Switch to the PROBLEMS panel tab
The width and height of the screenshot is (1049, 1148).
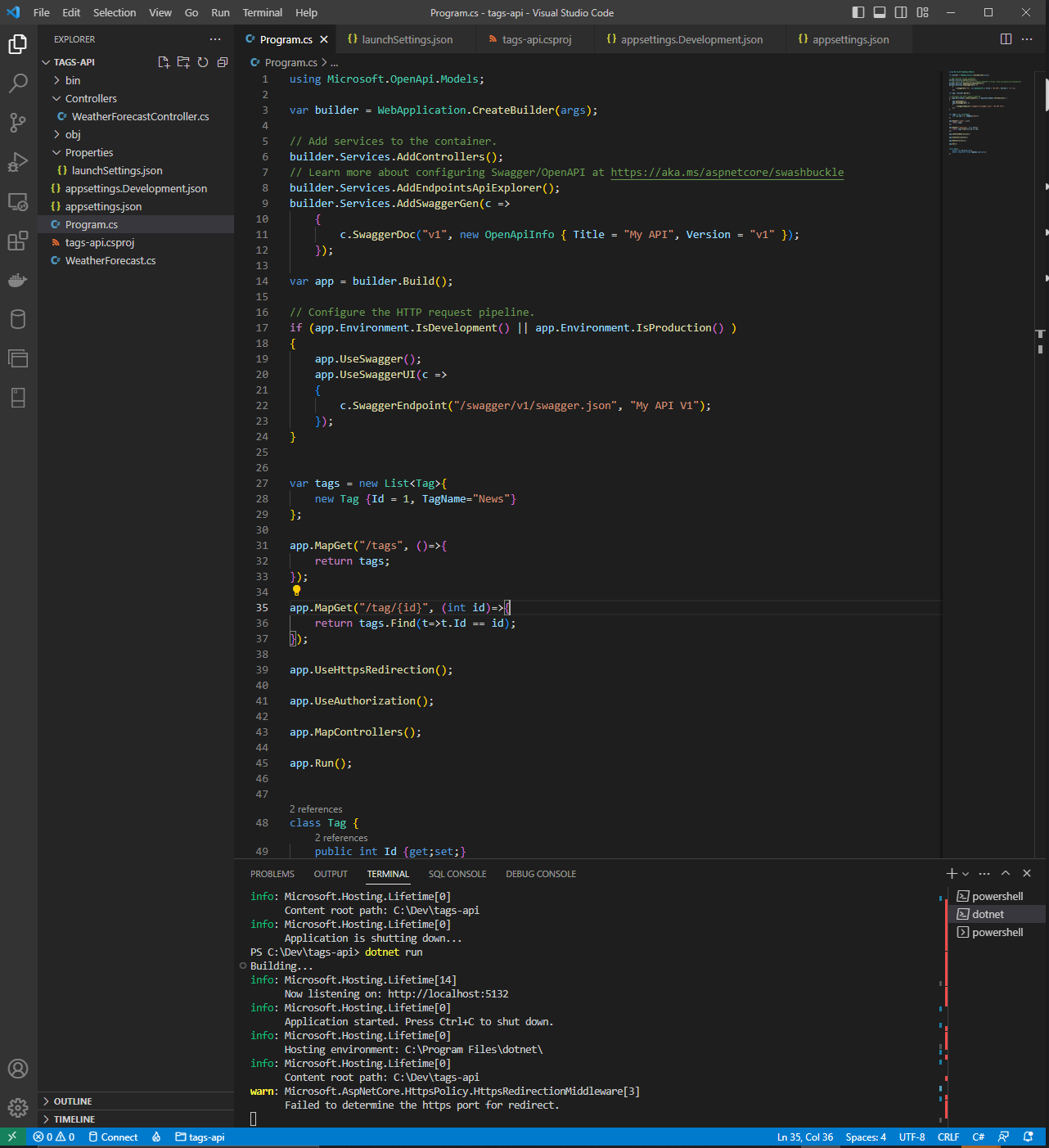click(x=272, y=874)
